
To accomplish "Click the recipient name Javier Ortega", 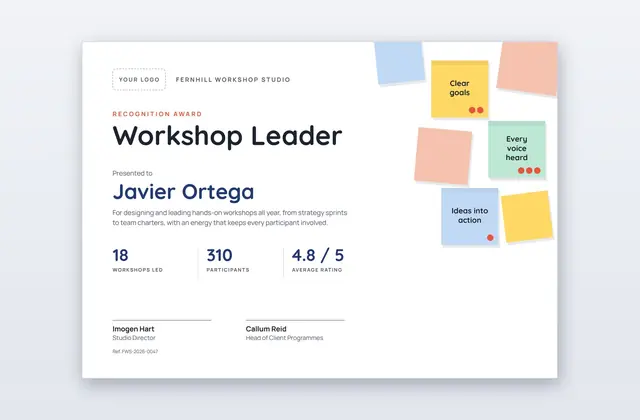I will [183, 192].
